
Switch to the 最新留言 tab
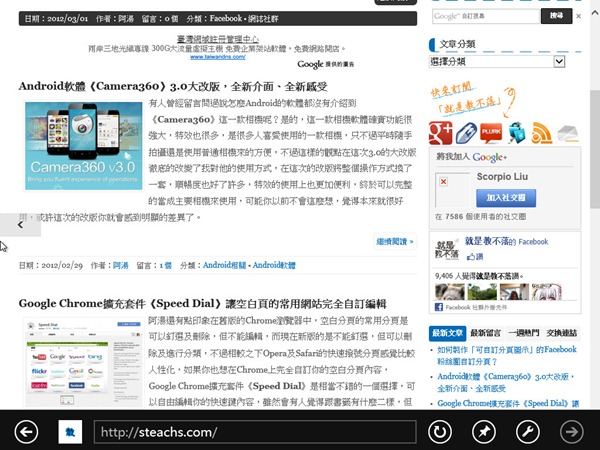tap(485, 333)
